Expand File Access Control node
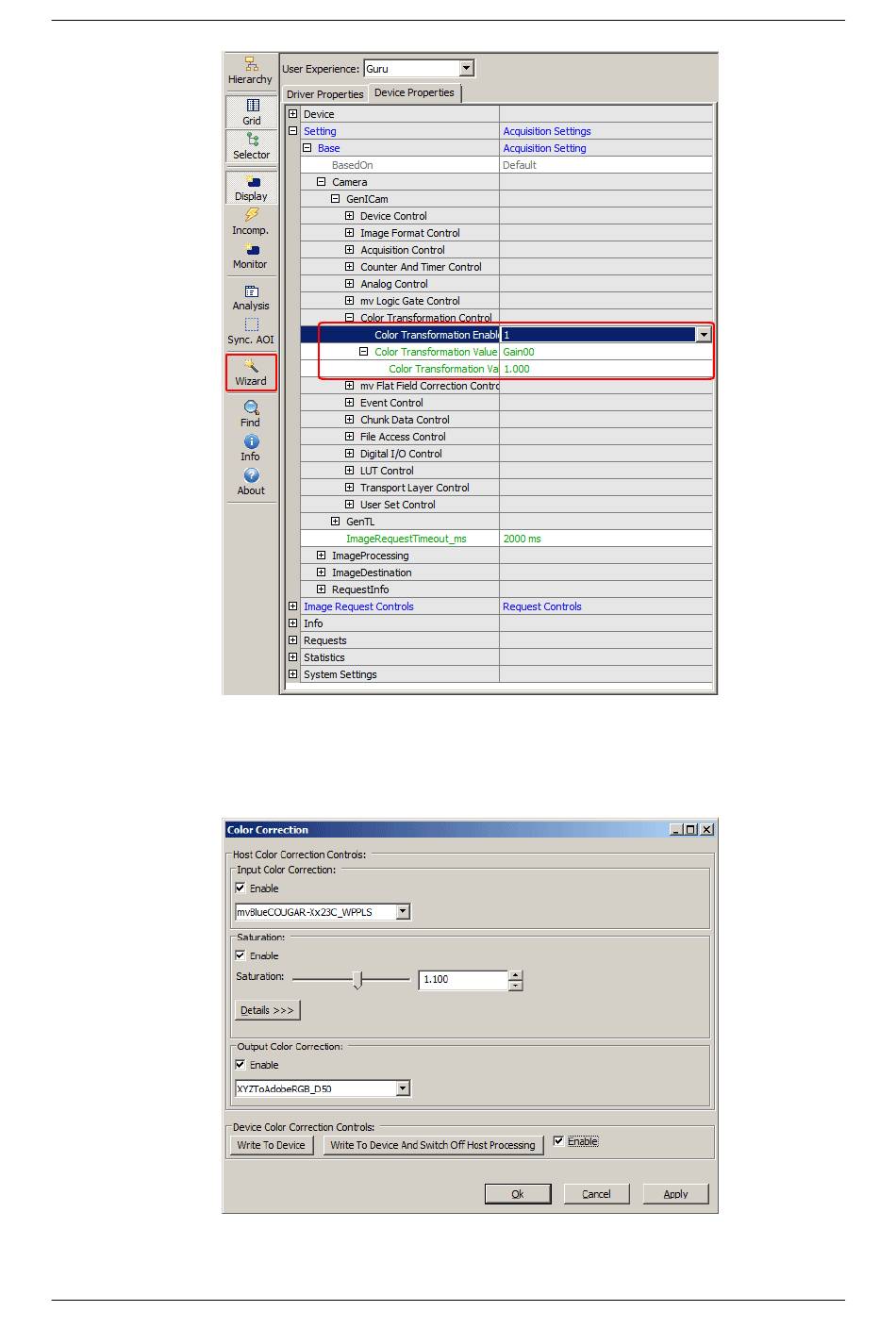This screenshot has width=896, height=1328. click(x=349, y=437)
